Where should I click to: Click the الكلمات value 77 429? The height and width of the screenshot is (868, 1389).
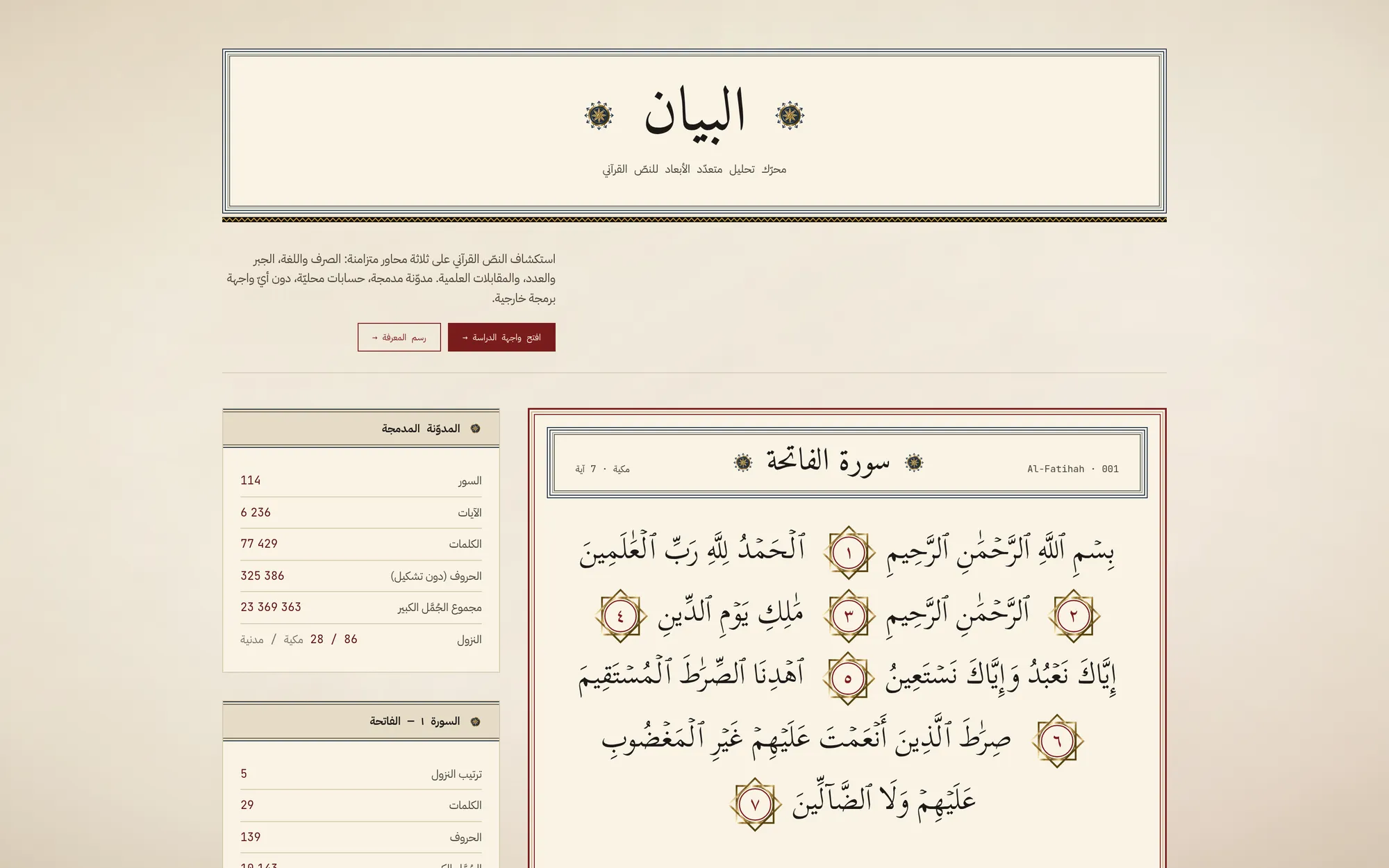[259, 544]
